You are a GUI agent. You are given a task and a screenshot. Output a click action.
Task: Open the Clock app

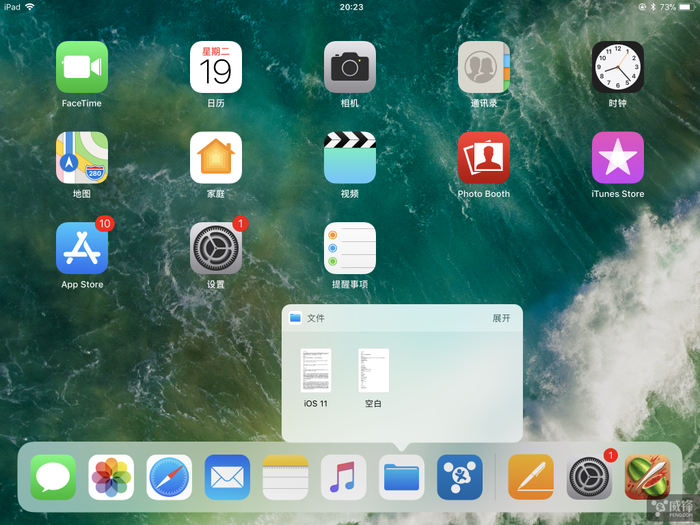coord(617,67)
